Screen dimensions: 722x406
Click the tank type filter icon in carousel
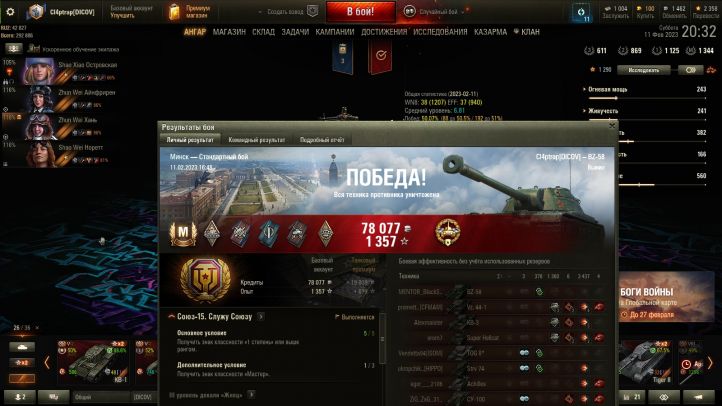[22, 348]
